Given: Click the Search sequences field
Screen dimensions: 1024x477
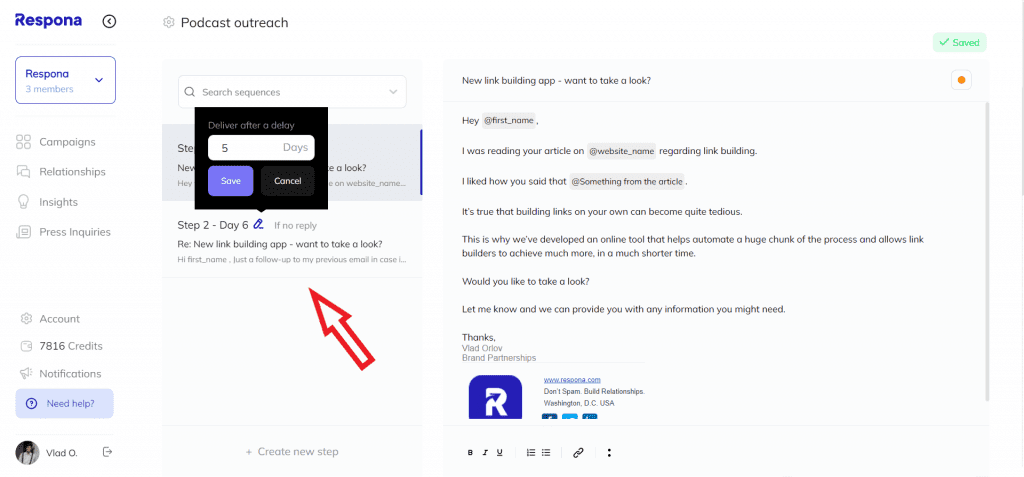Looking at the screenshot, I should [x=292, y=92].
